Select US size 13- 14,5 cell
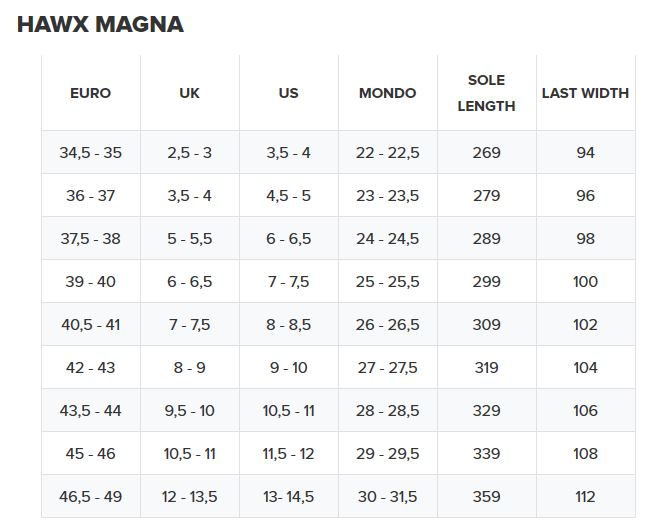Image resolution: width=666 pixels, height=529 pixels. [288, 497]
